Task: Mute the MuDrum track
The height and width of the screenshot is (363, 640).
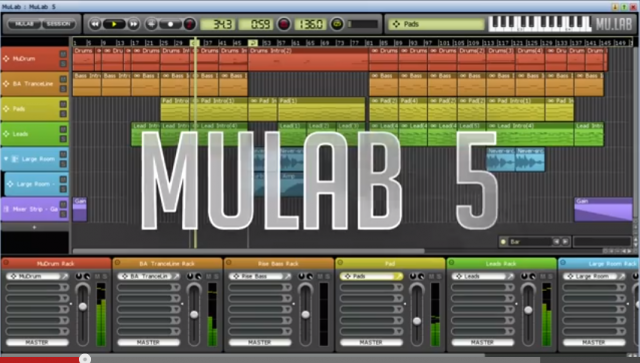Action: click(x=63, y=54)
